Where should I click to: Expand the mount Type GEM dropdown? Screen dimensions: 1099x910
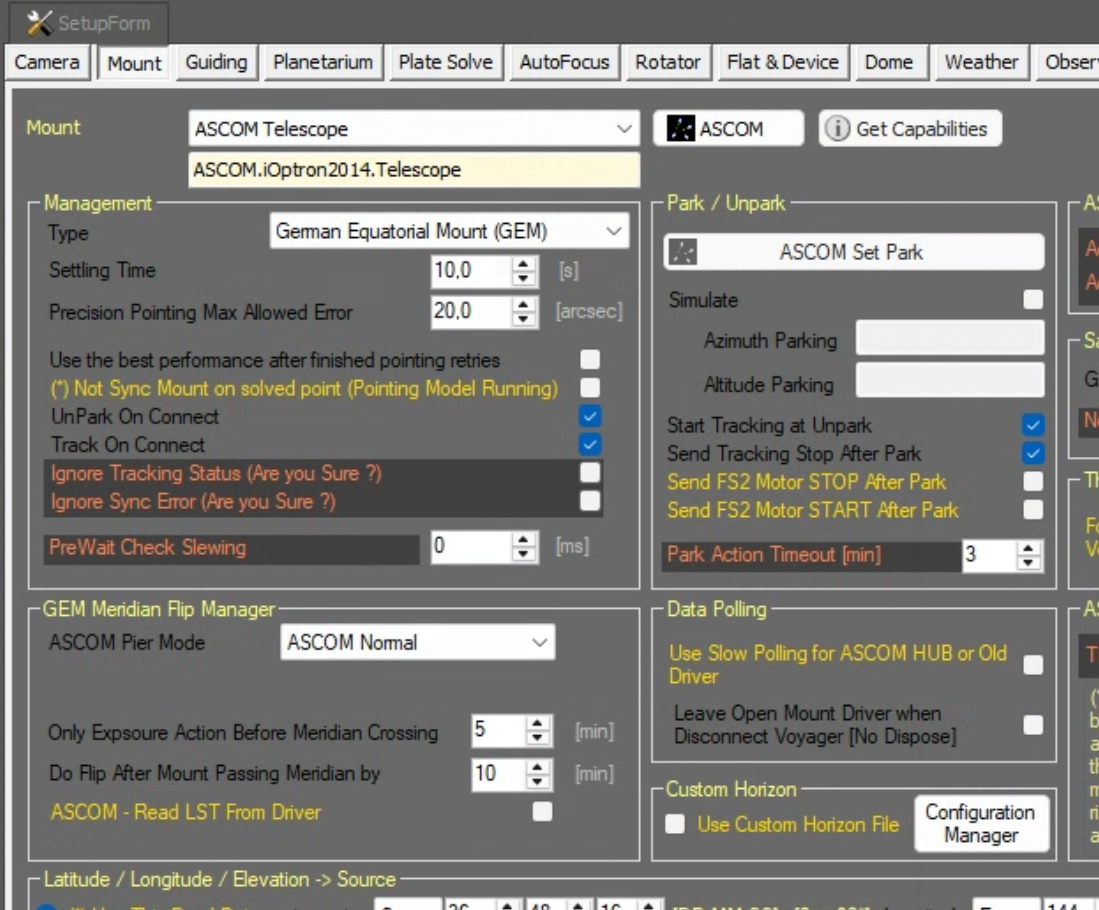(x=613, y=232)
